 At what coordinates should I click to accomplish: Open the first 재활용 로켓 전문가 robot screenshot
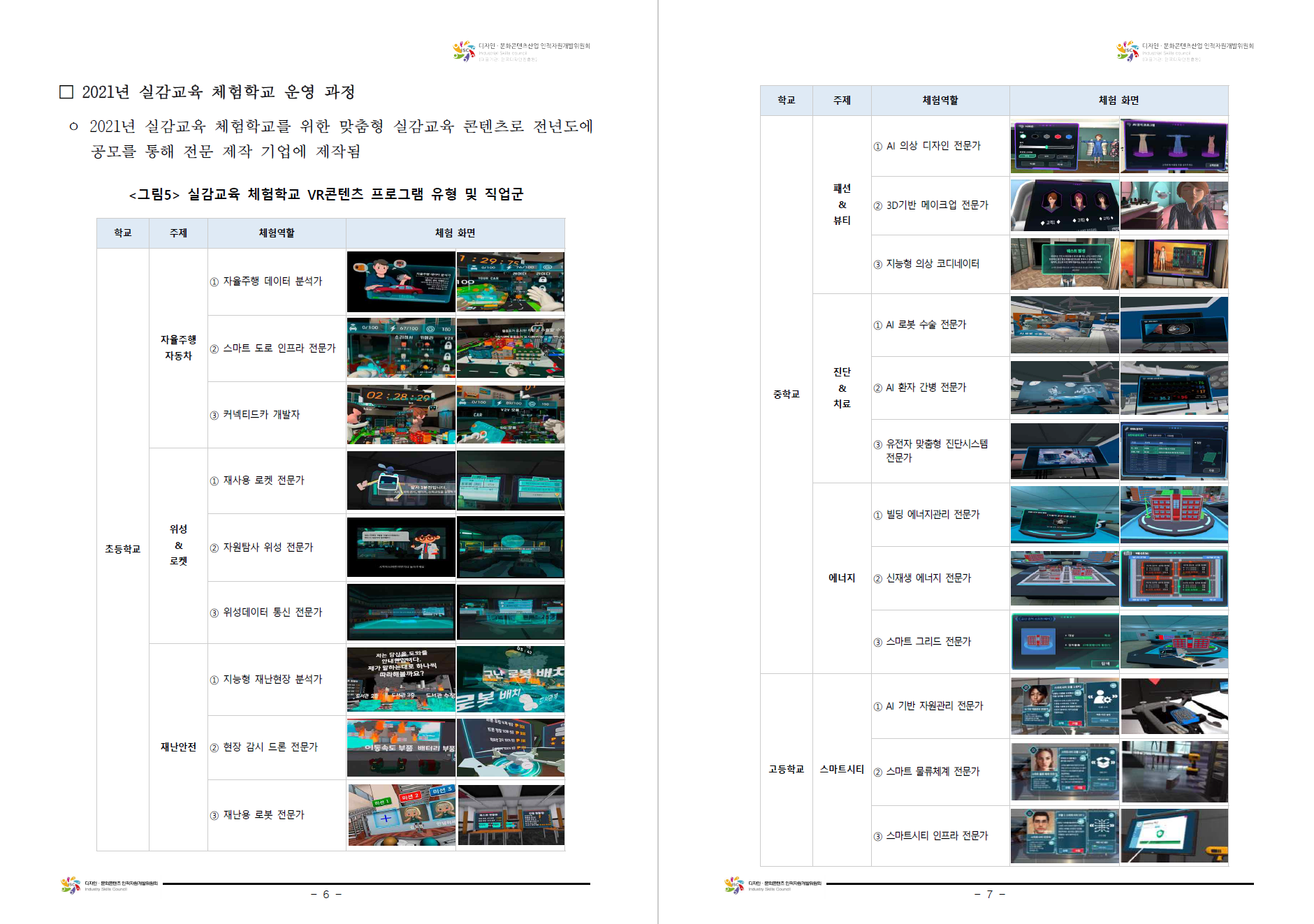point(401,481)
